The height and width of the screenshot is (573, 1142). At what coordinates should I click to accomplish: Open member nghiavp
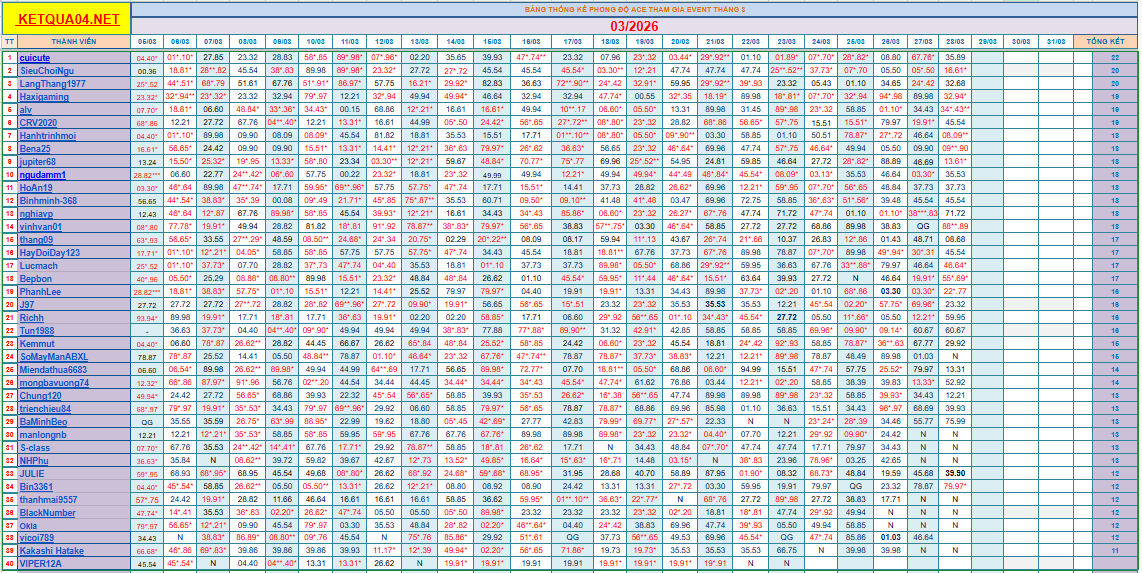(x=36, y=213)
